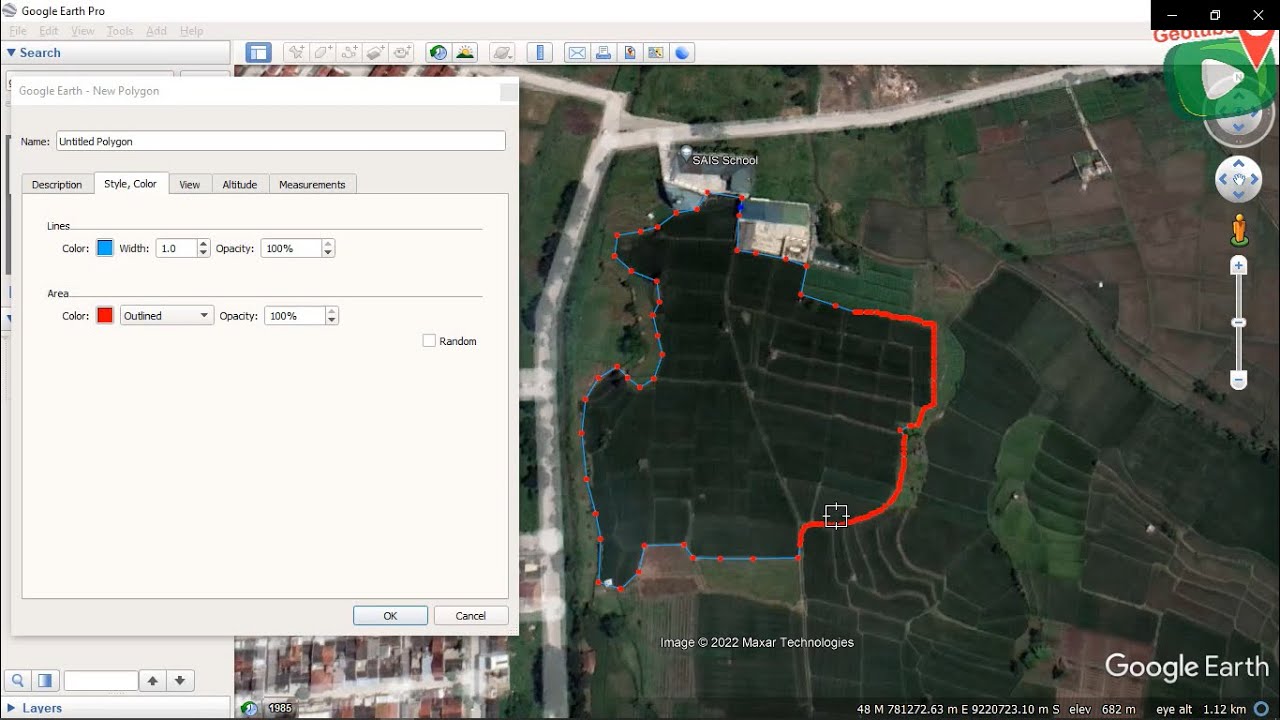The height and width of the screenshot is (720, 1280).
Task: Click the line Width value field
Action: click(177, 248)
